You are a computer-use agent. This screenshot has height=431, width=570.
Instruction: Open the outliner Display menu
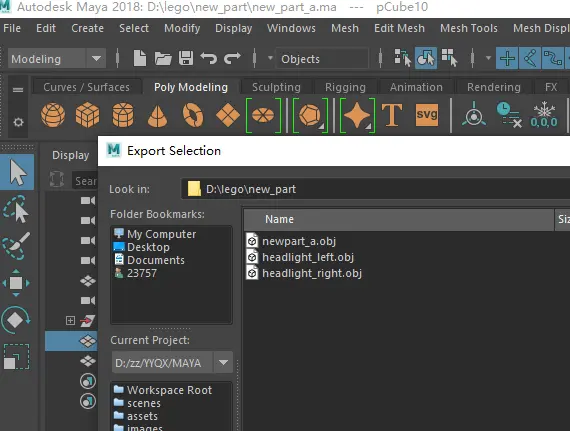pyautogui.click(x=71, y=155)
